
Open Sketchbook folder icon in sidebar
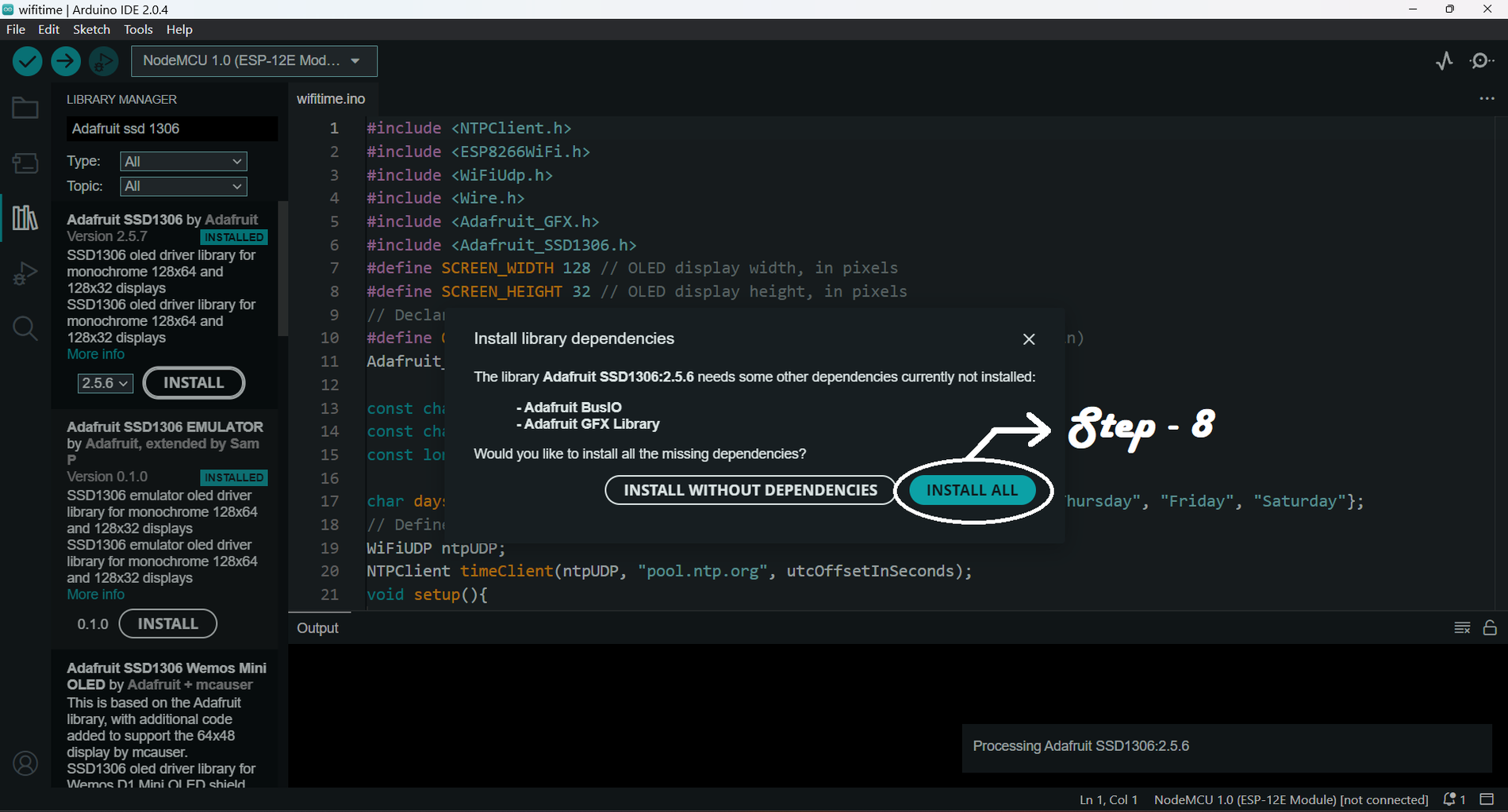pyautogui.click(x=25, y=108)
